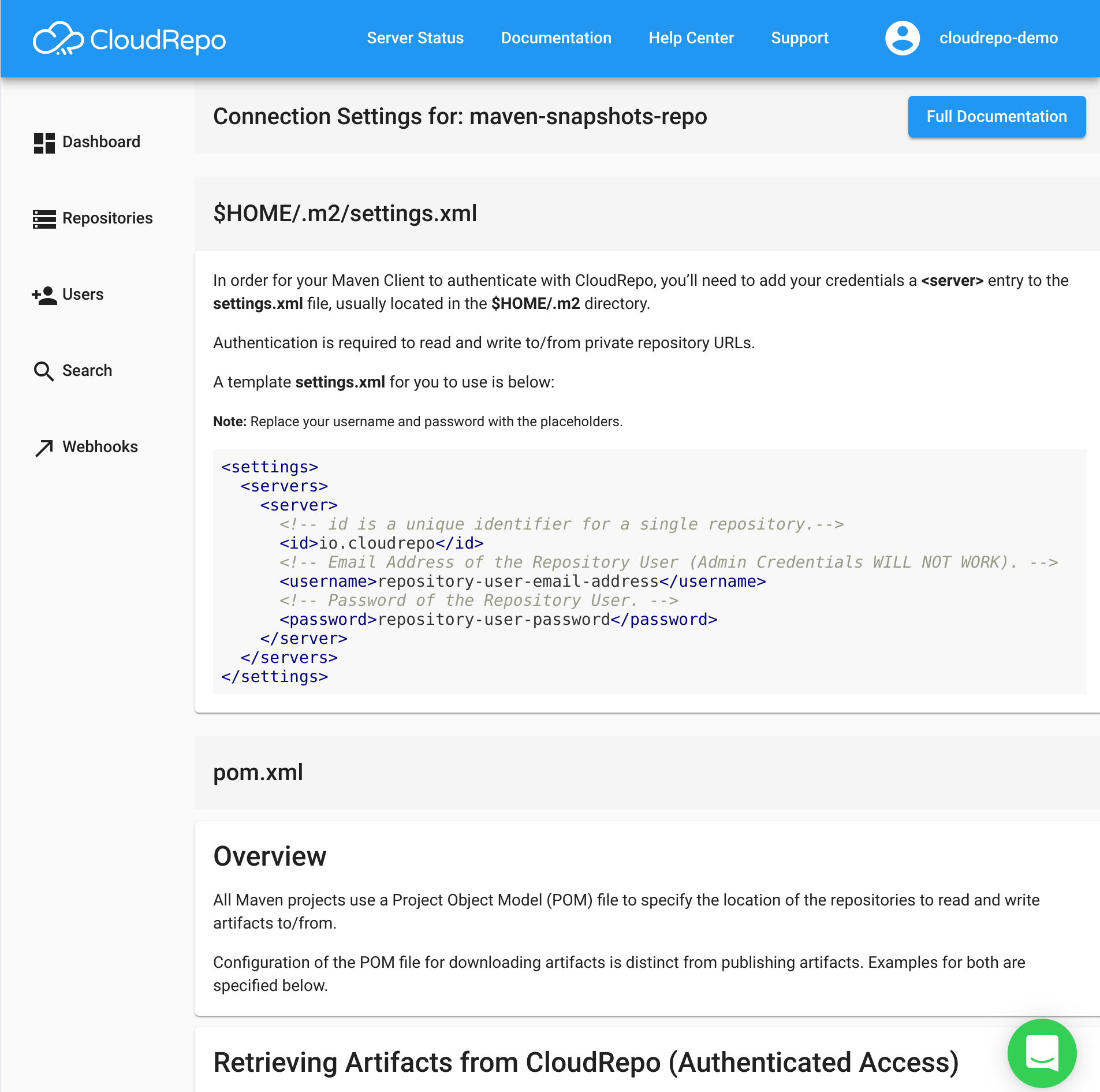Click the repository-user-email-address username line

[x=523, y=582]
